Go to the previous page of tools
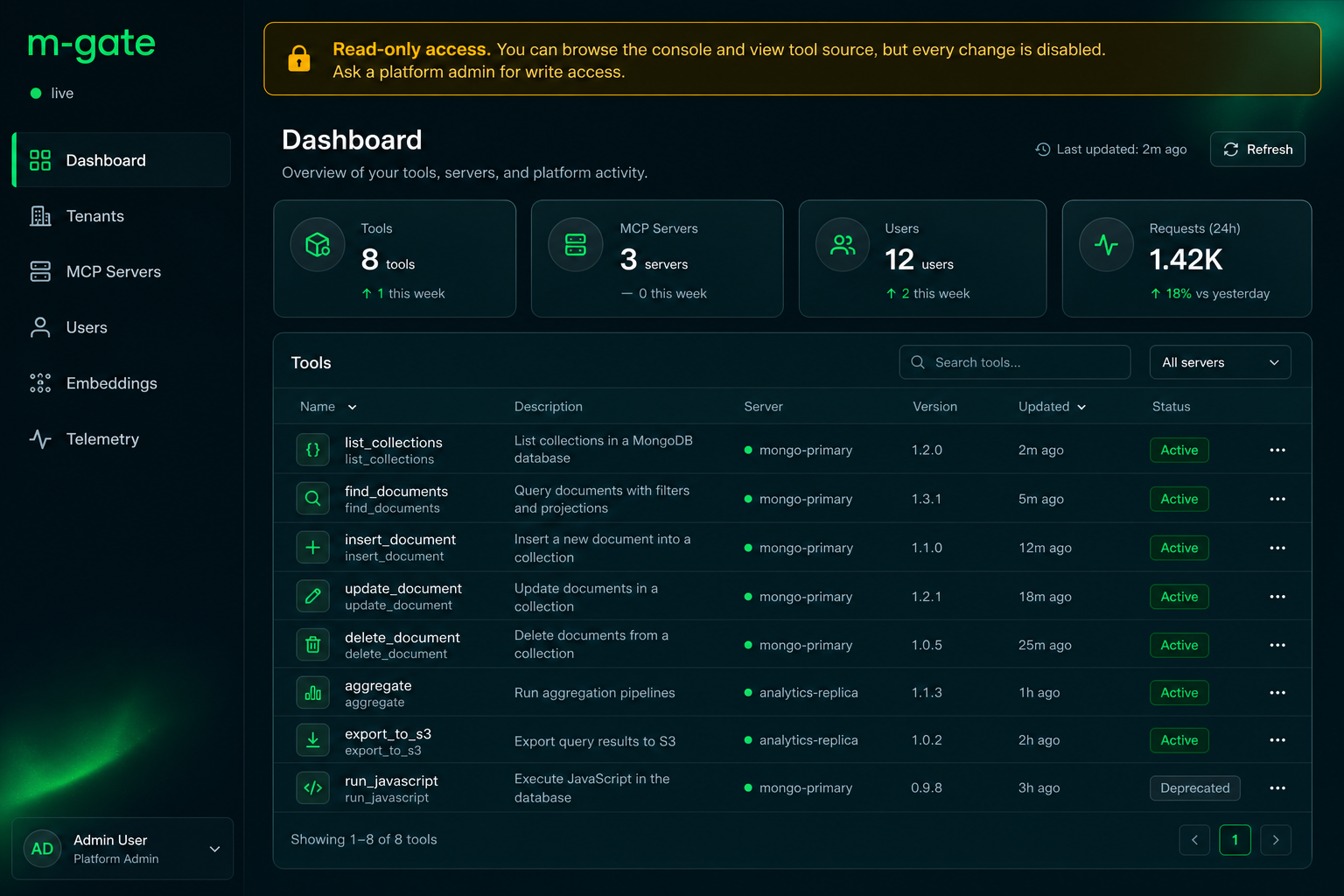The height and width of the screenshot is (896, 1344). click(1194, 840)
